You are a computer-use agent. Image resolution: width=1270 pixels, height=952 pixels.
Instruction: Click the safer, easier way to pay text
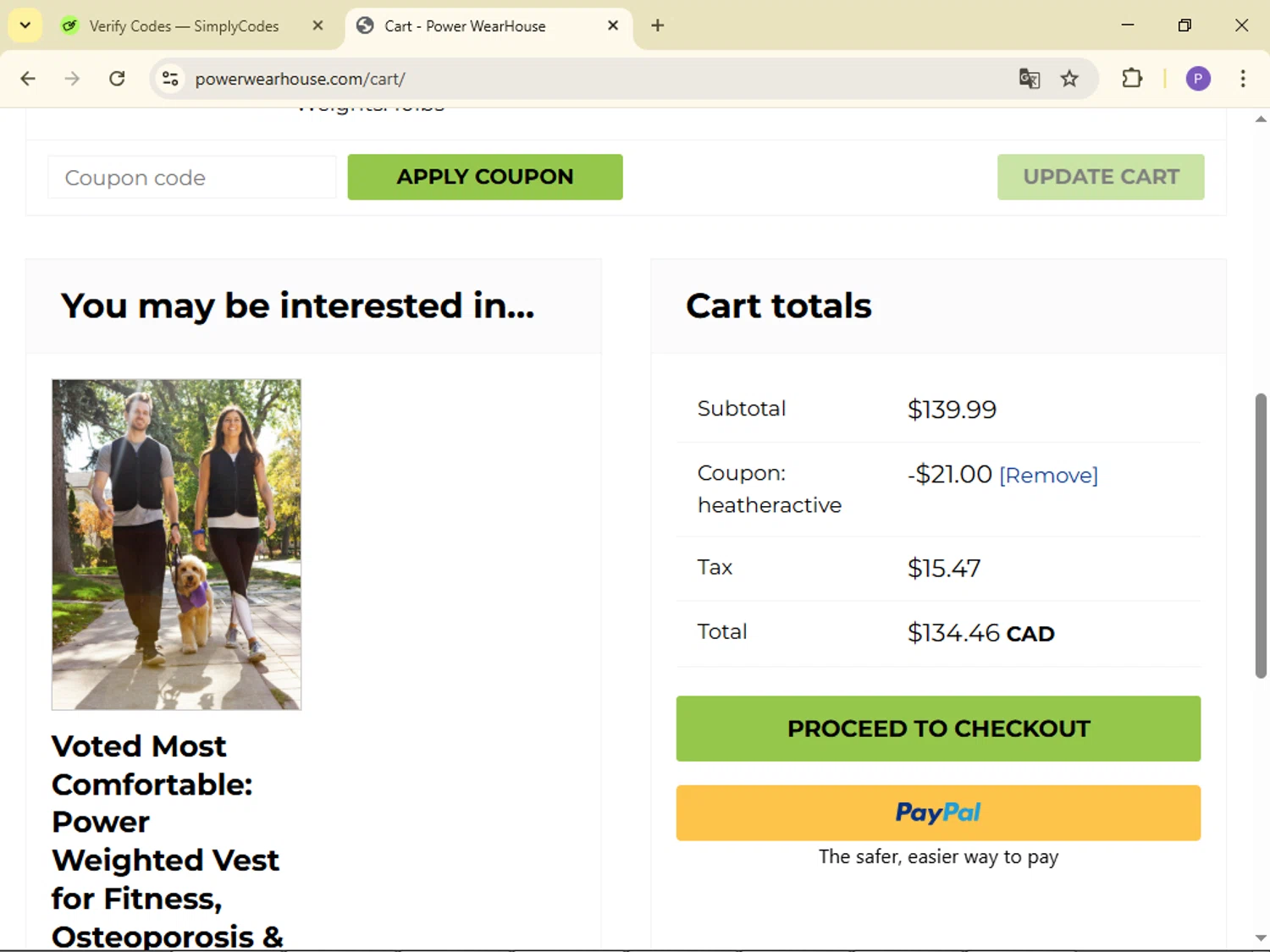coord(938,857)
